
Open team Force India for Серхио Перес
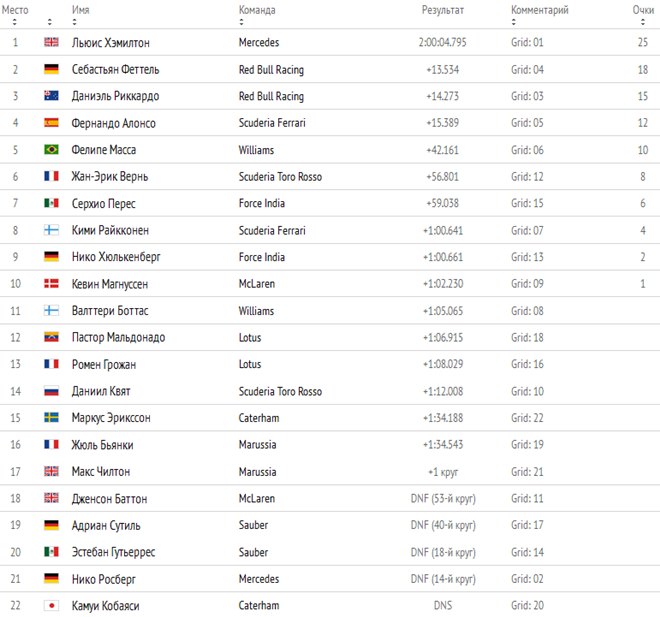[x=262, y=203]
